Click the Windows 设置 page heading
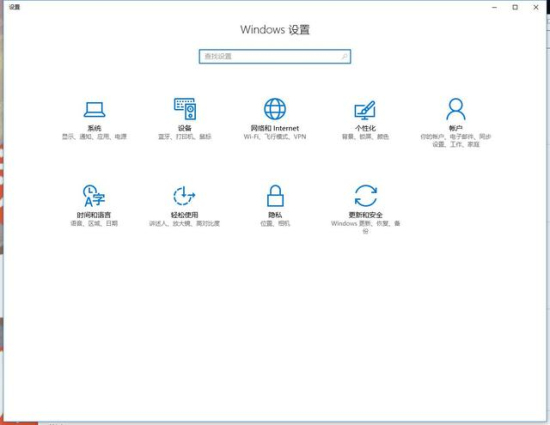Viewport: 550px width, 425px height. click(x=275, y=30)
